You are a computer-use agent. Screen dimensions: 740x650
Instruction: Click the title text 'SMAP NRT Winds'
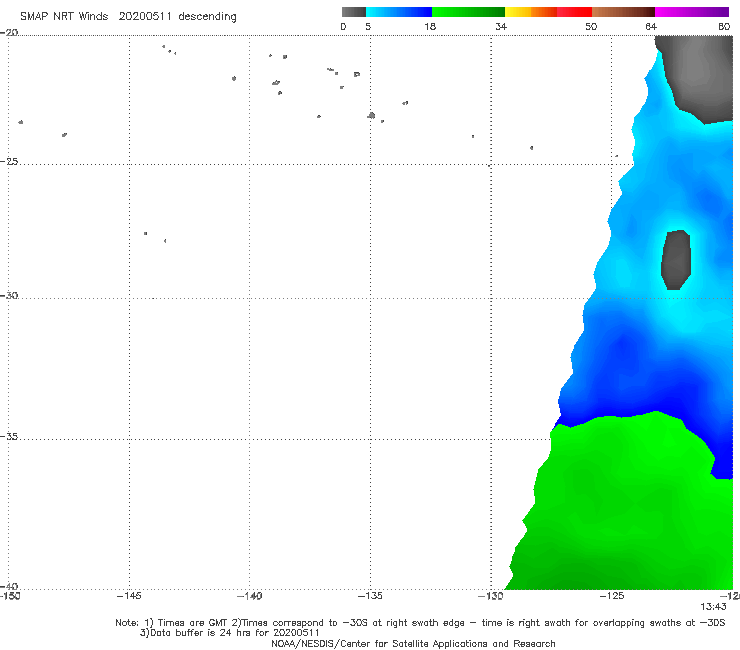[x=64, y=16]
